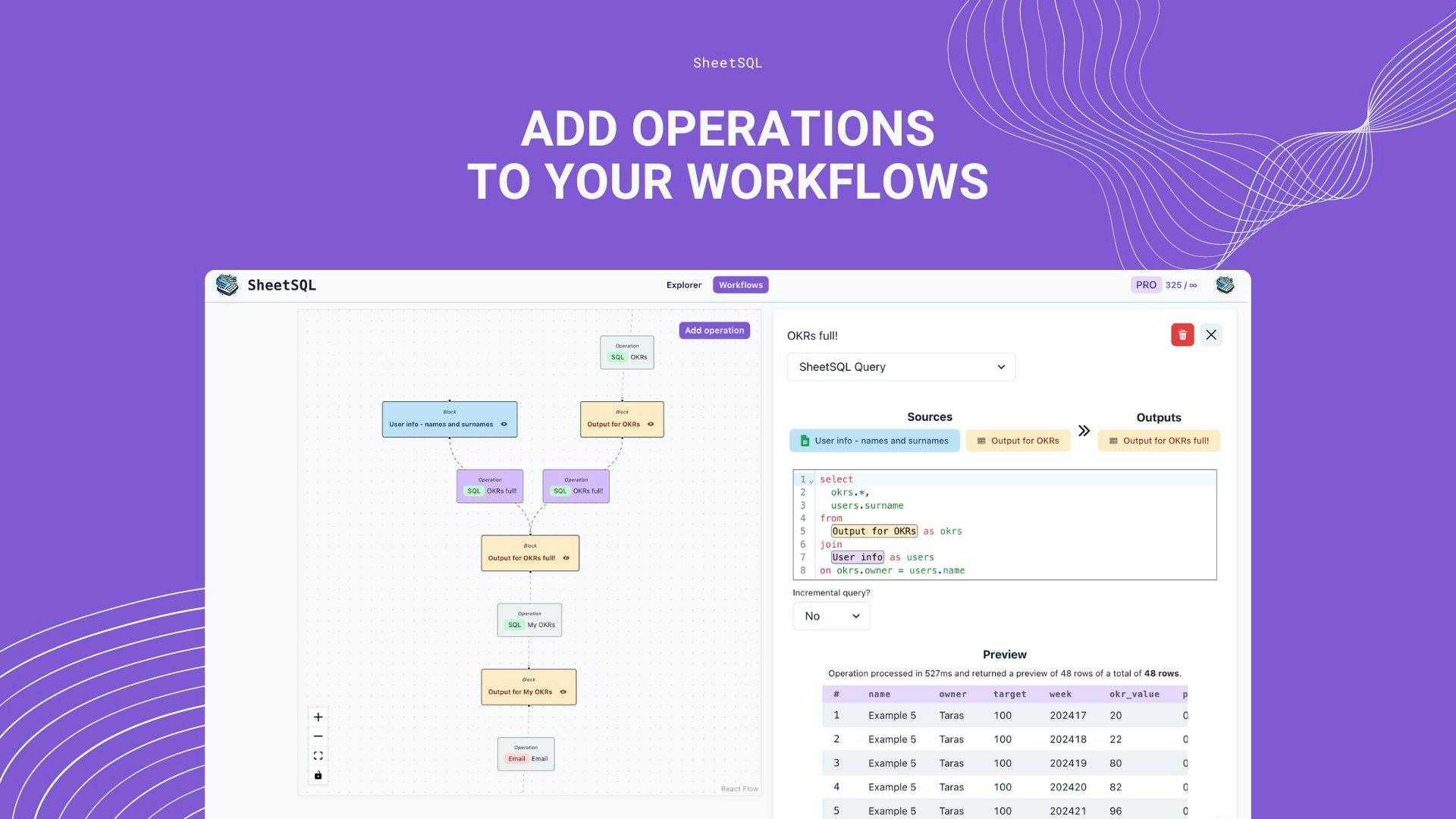Click the SheetSQL logo icon in header

227,285
